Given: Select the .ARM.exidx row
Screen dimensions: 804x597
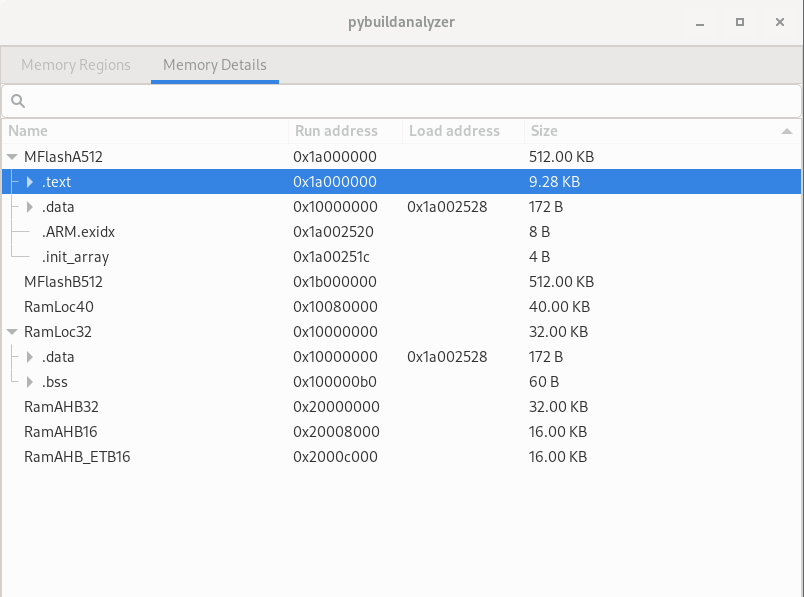Looking at the screenshot, I should coord(401,232).
